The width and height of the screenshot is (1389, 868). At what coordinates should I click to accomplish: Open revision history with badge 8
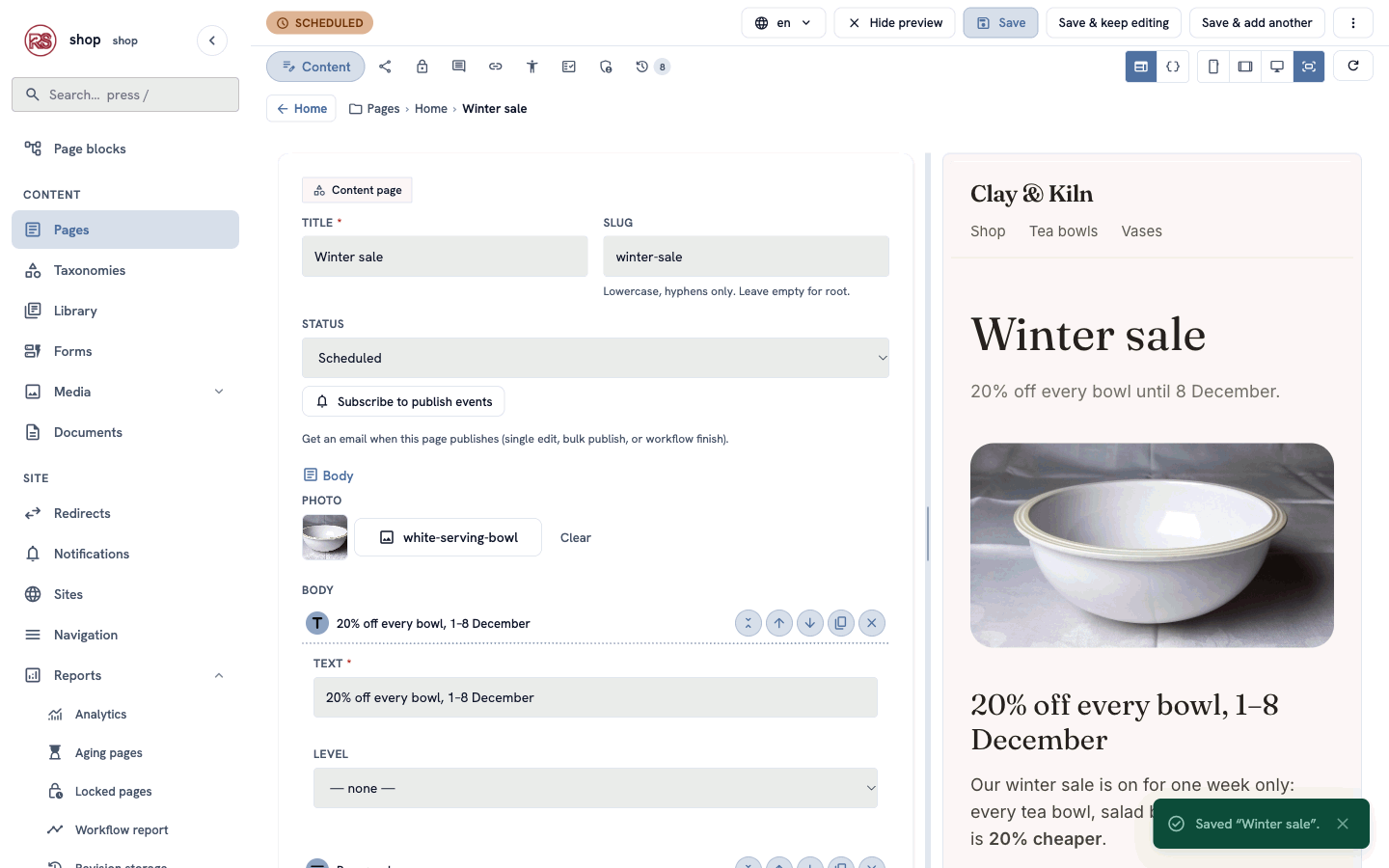pyautogui.click(x=652, y=67)
